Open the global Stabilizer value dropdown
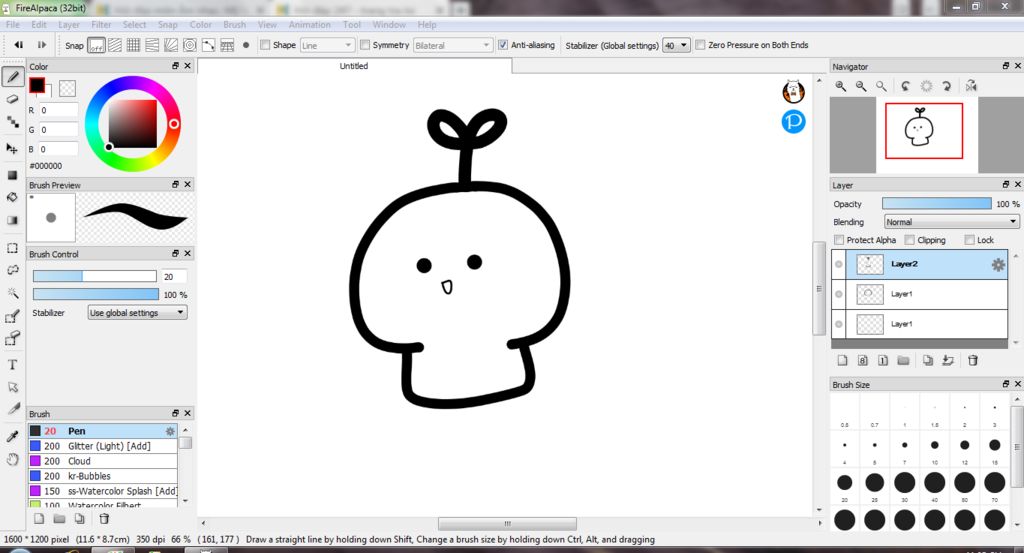The image size is (1024, 553). [x=677, y=45]
